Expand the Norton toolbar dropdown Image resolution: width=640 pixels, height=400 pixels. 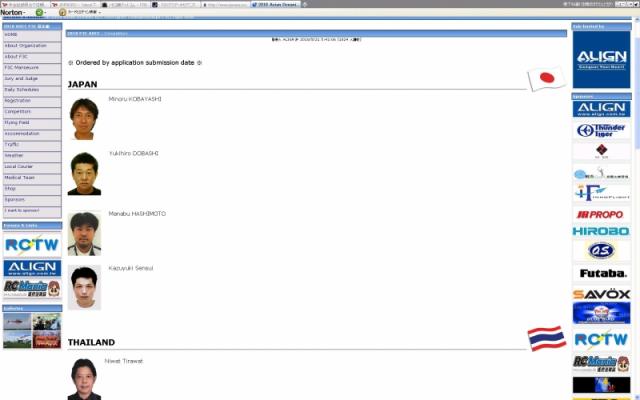point(22,12)
